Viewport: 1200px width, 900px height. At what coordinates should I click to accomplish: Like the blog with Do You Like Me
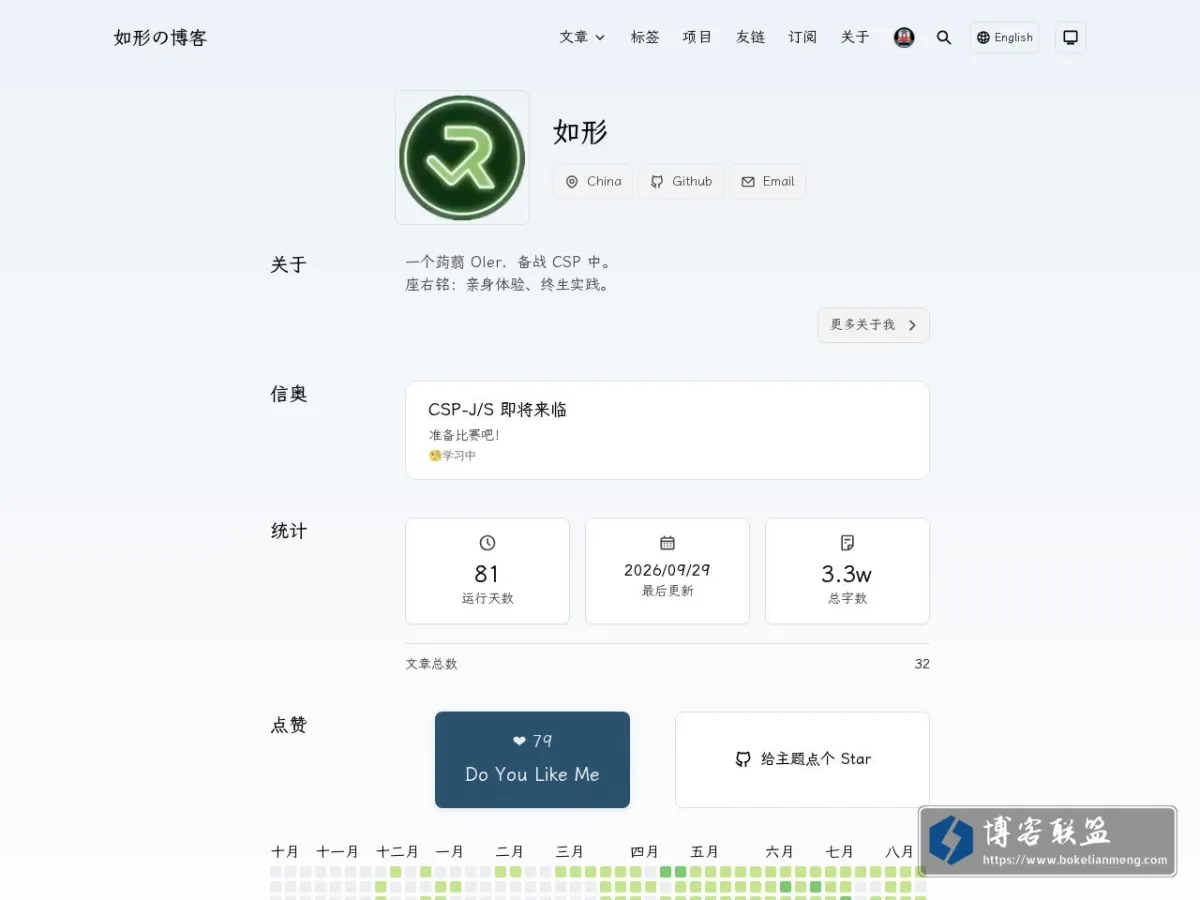(532, 760)
